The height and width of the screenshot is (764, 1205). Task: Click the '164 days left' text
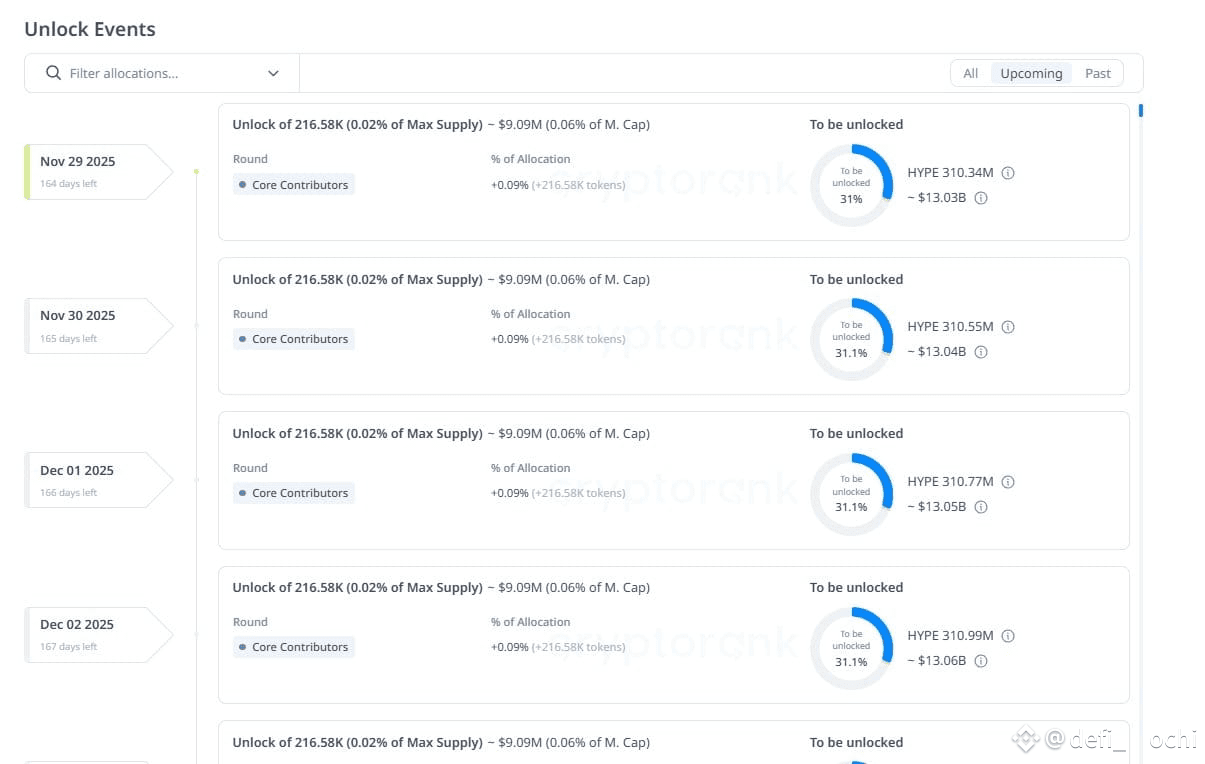click(x=69, y=184)
